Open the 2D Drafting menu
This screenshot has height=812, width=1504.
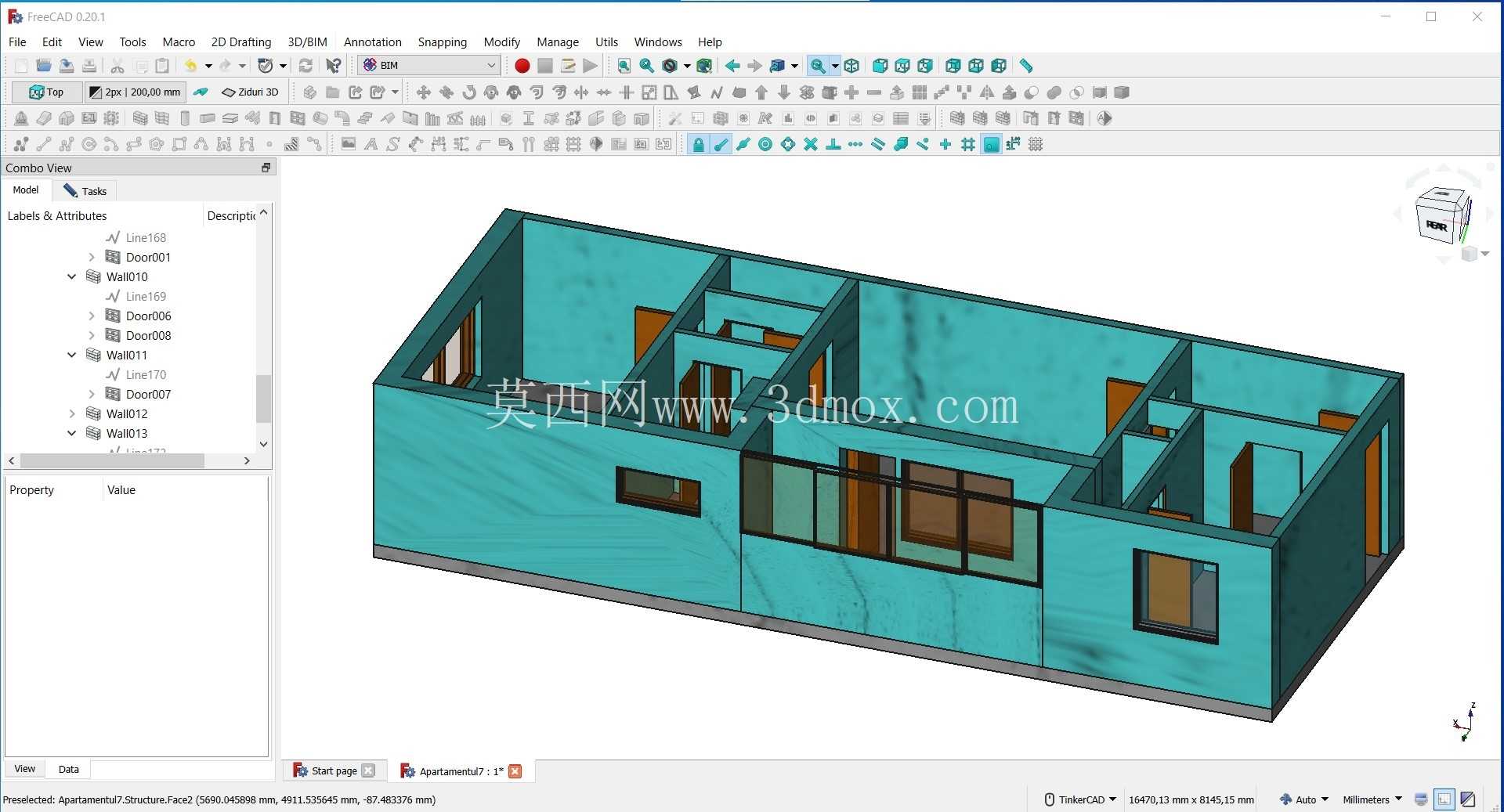pyautogui.click(x=241, y=42)
